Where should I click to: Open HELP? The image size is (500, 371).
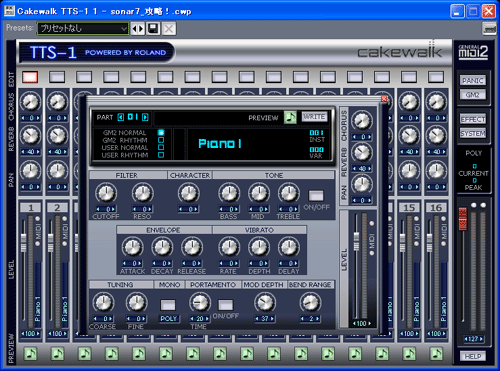473,356
